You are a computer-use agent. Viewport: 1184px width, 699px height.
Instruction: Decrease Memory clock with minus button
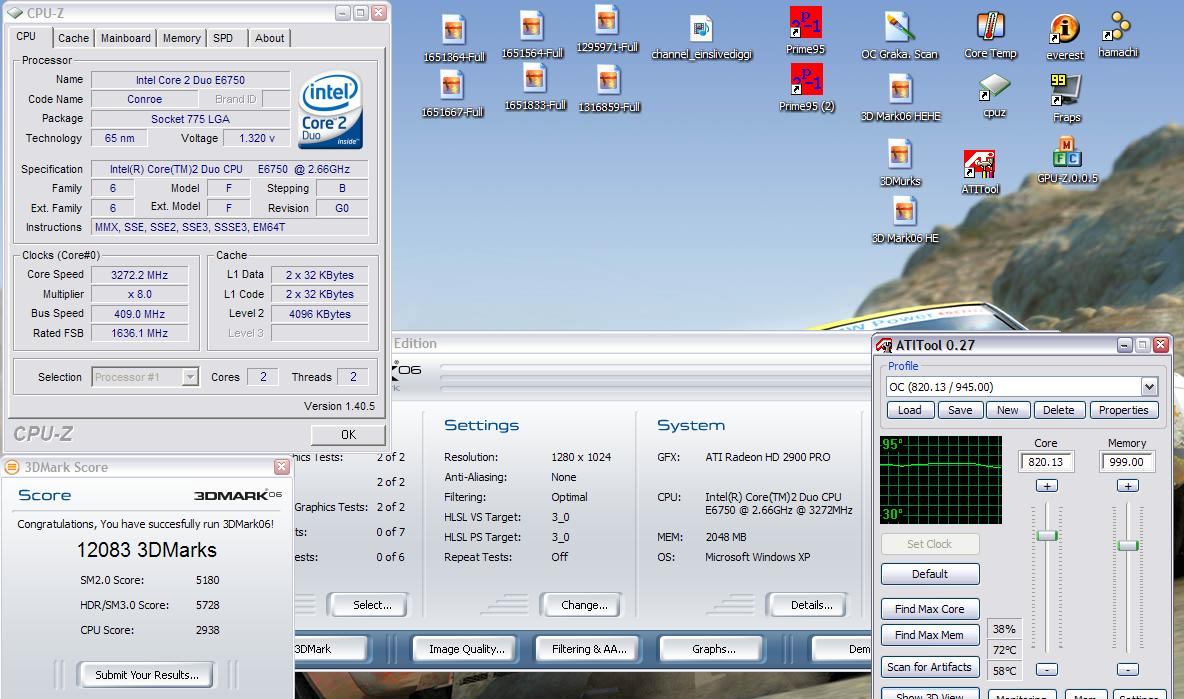tap(1127, 670)
